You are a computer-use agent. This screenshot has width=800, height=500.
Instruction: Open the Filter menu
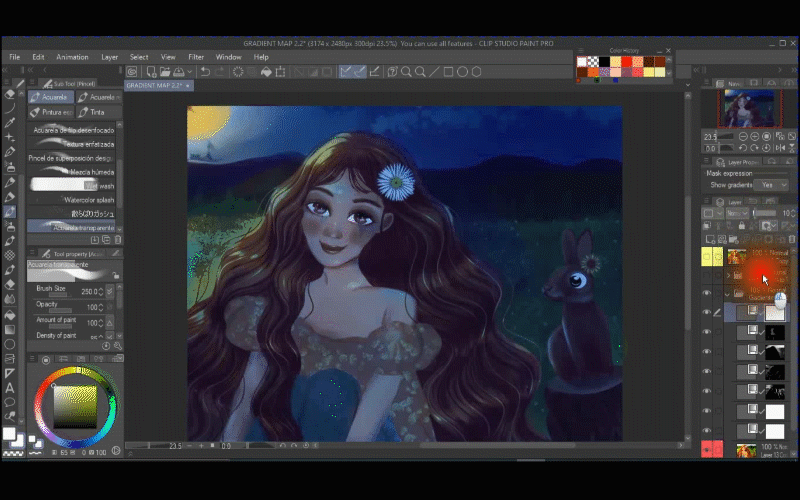point(196,57)
